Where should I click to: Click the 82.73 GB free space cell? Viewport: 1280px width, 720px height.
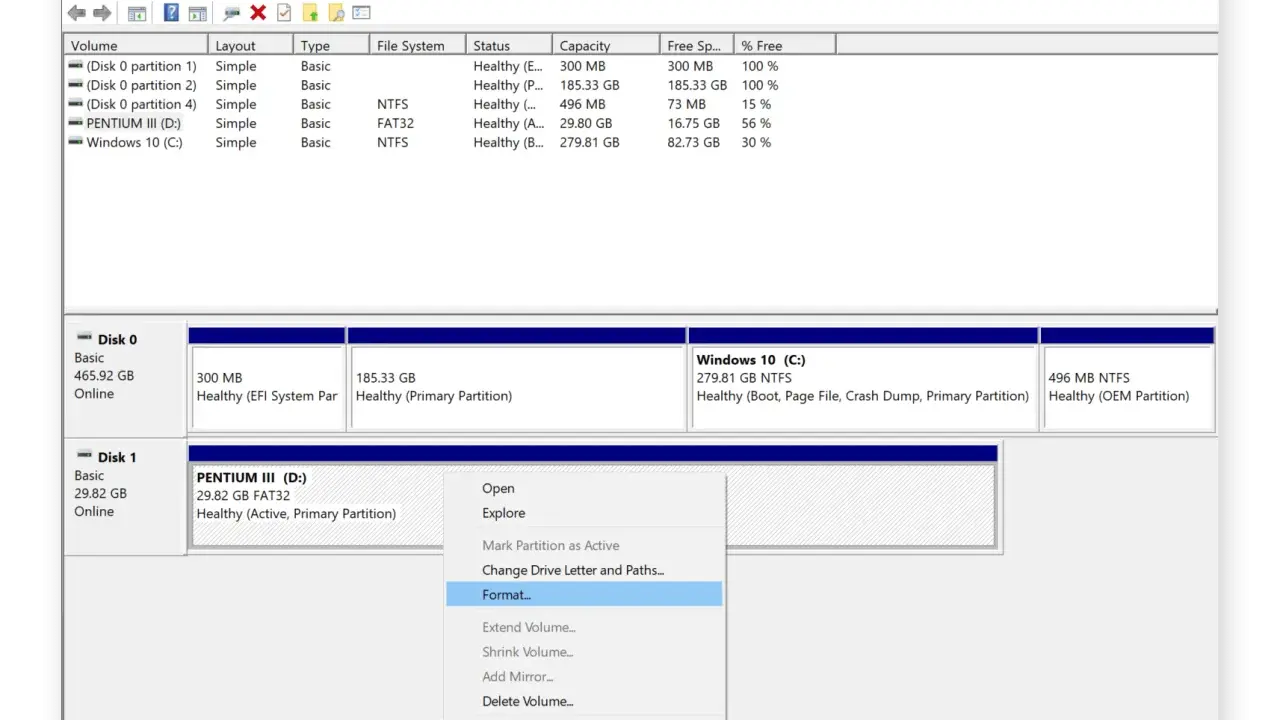pos(693,142)
